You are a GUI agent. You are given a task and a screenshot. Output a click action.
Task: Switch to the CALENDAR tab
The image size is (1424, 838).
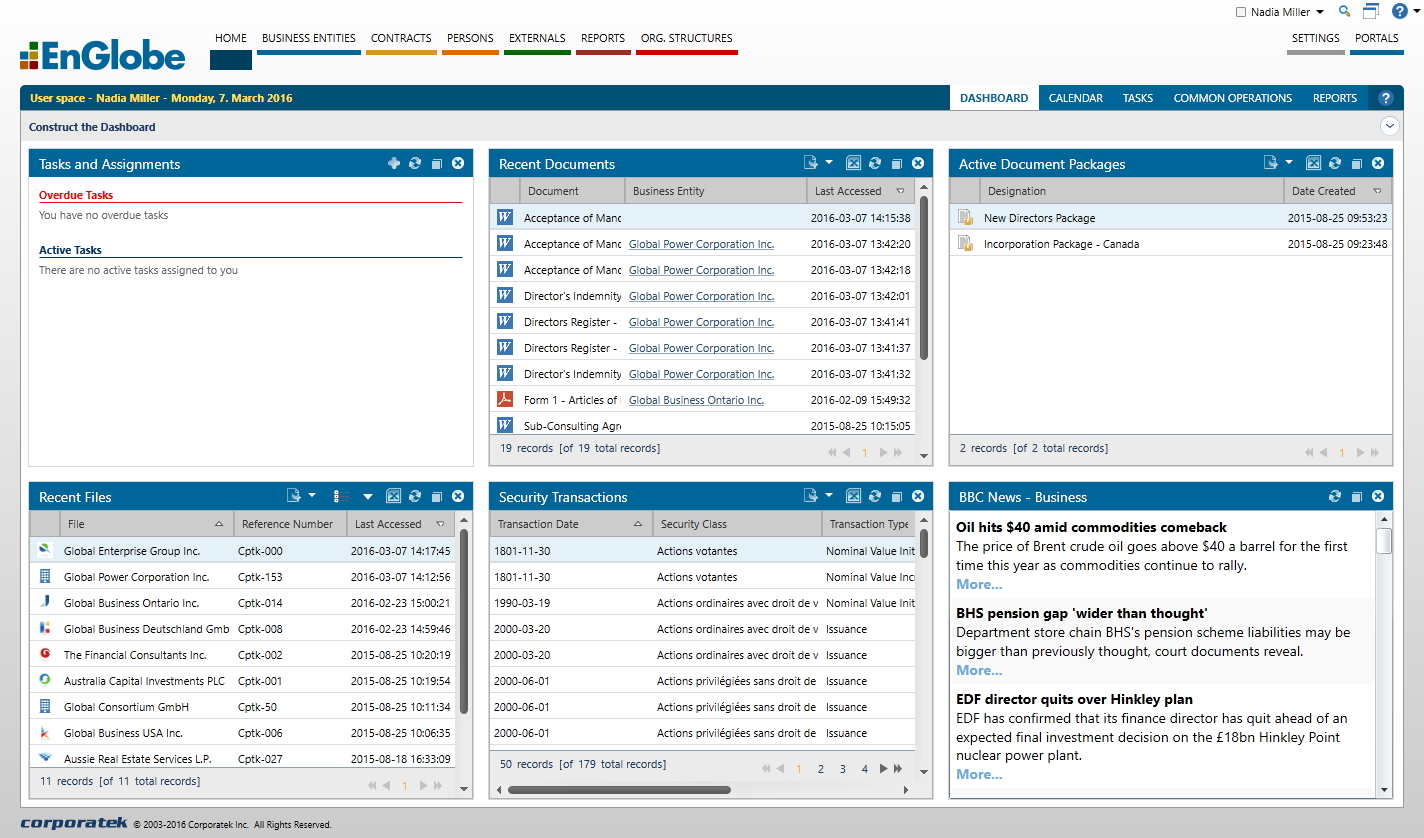click(x=1076, y=98)
